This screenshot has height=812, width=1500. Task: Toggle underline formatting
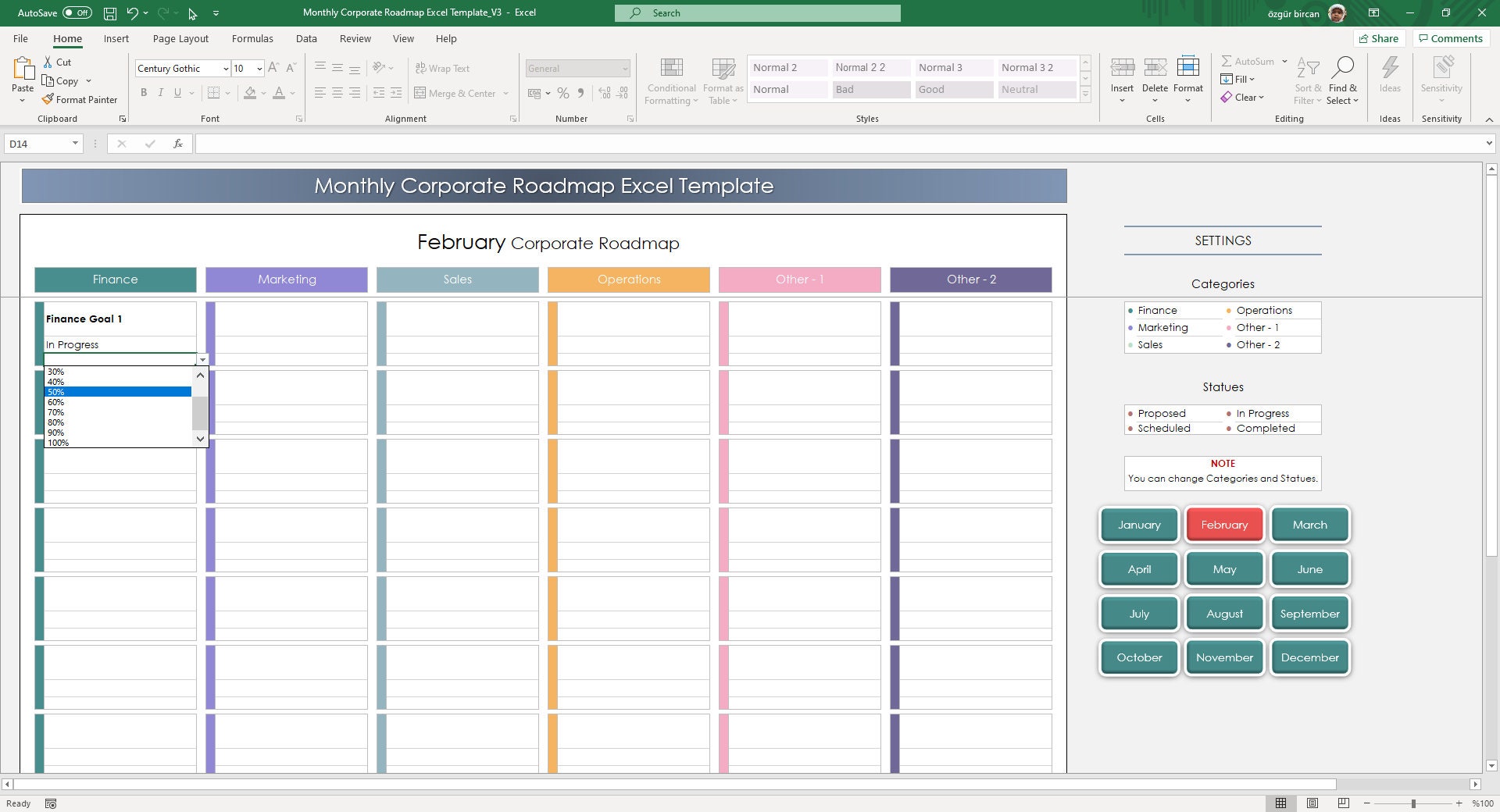[x=177, y=92]
